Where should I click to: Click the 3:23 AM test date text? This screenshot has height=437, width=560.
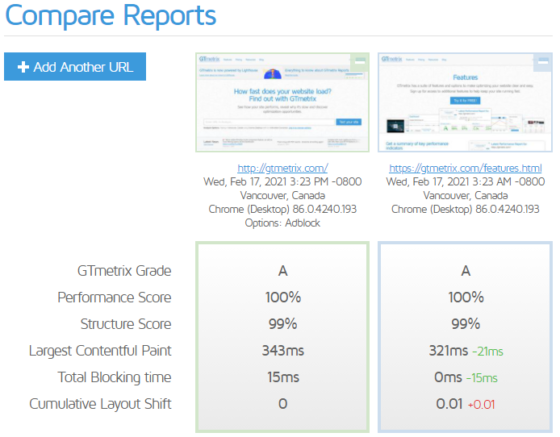tap(465, 182)
